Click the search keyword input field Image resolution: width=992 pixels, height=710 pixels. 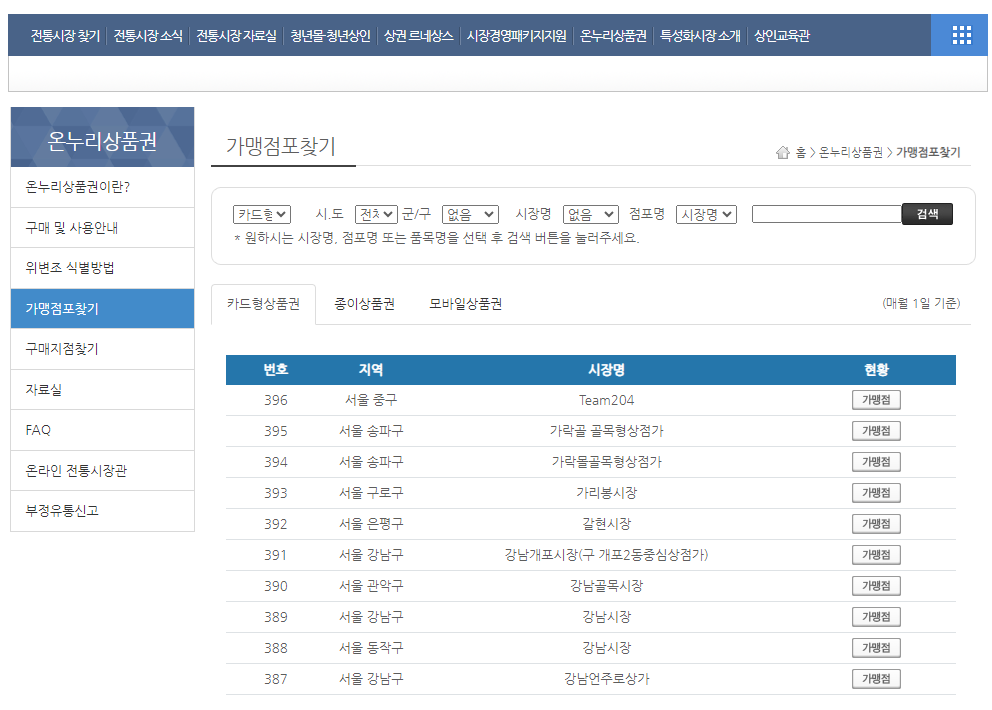coord(826,214)
